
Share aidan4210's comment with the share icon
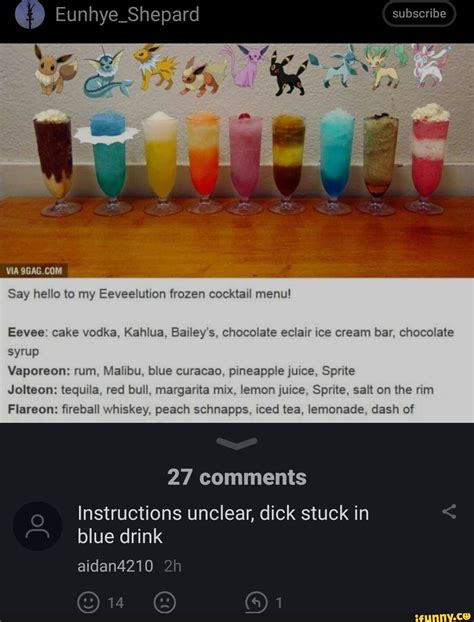(x=449, y=512)
